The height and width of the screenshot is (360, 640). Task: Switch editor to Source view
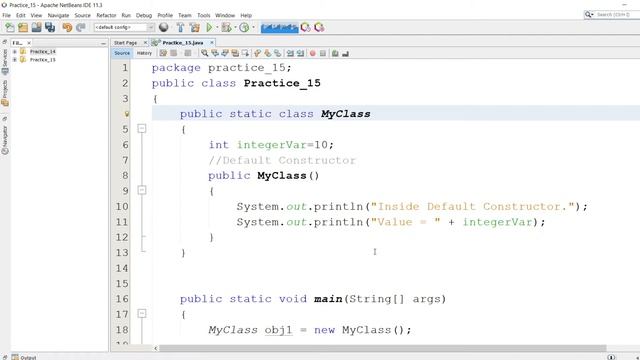click(x=122, y=53)
